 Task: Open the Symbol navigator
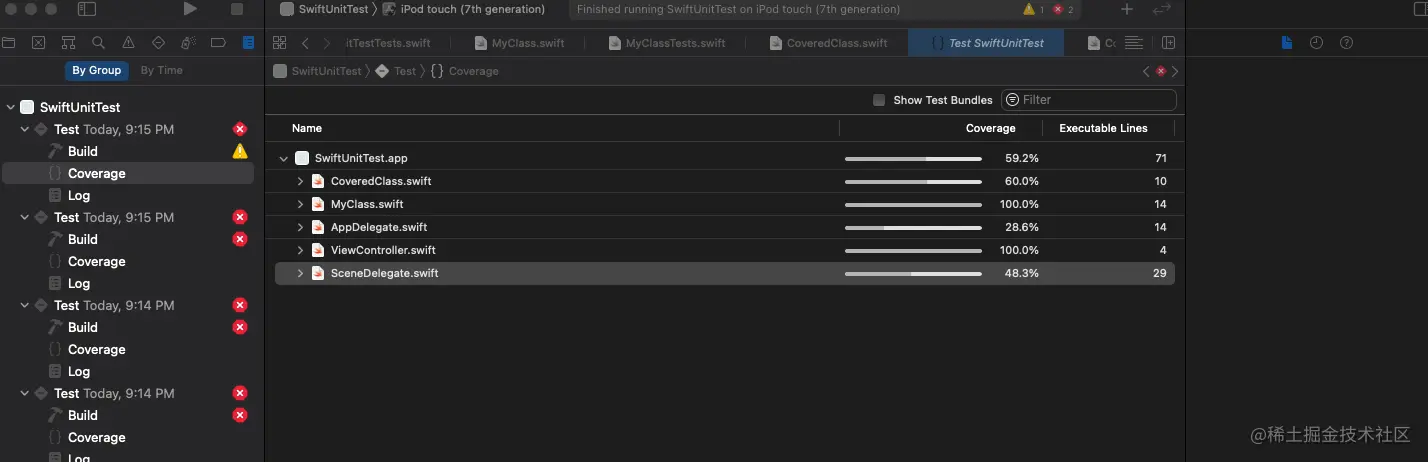(68, 43)
